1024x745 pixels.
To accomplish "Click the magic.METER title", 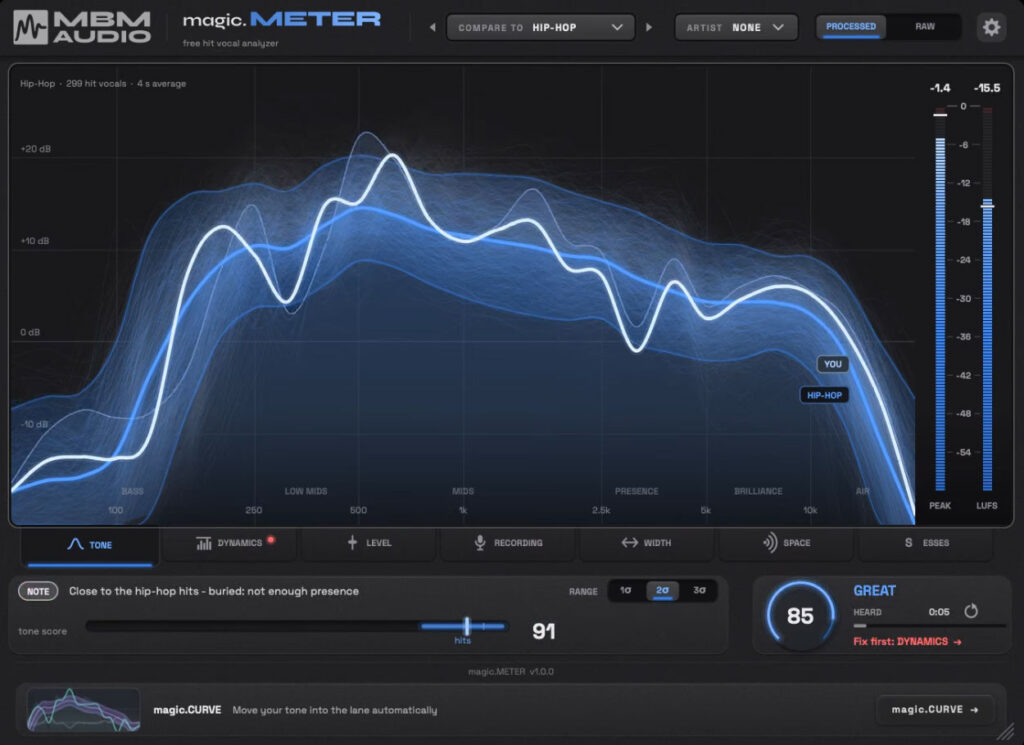I will (281, 20).
